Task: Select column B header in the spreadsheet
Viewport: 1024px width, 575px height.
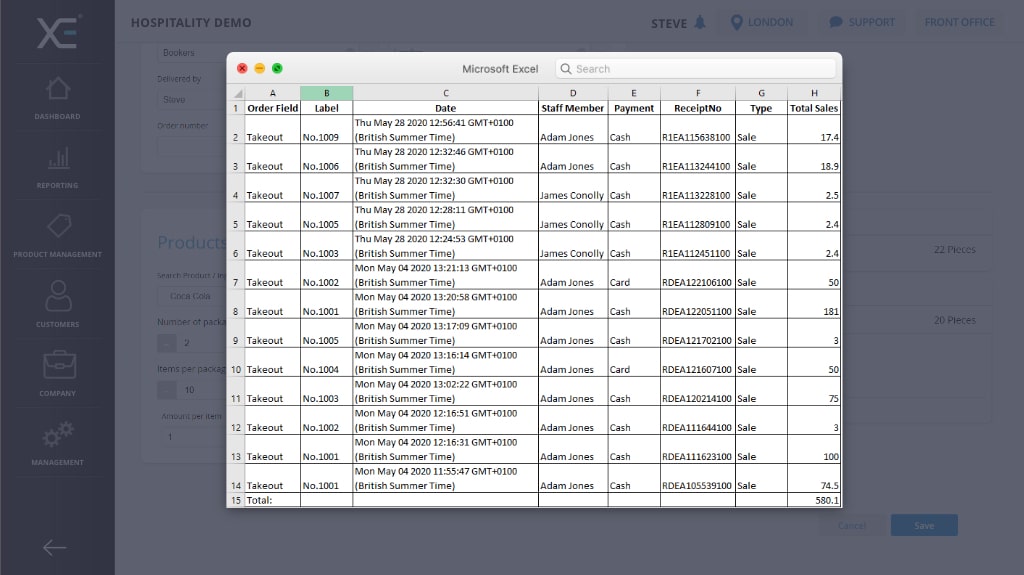Action: tap(326, 92)
